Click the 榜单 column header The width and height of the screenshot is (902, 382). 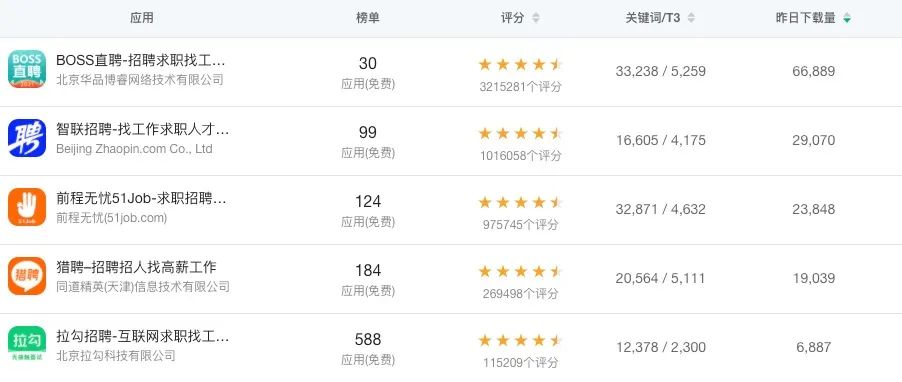(x=368, y=18)
